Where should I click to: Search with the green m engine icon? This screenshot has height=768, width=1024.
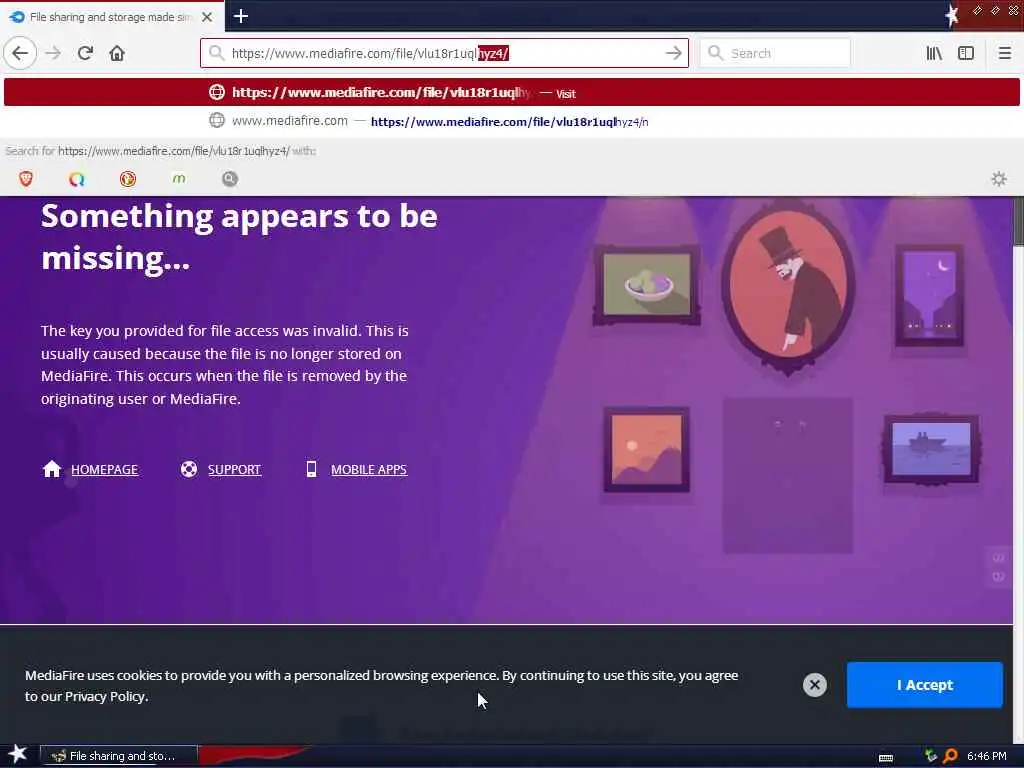(179, 178)
